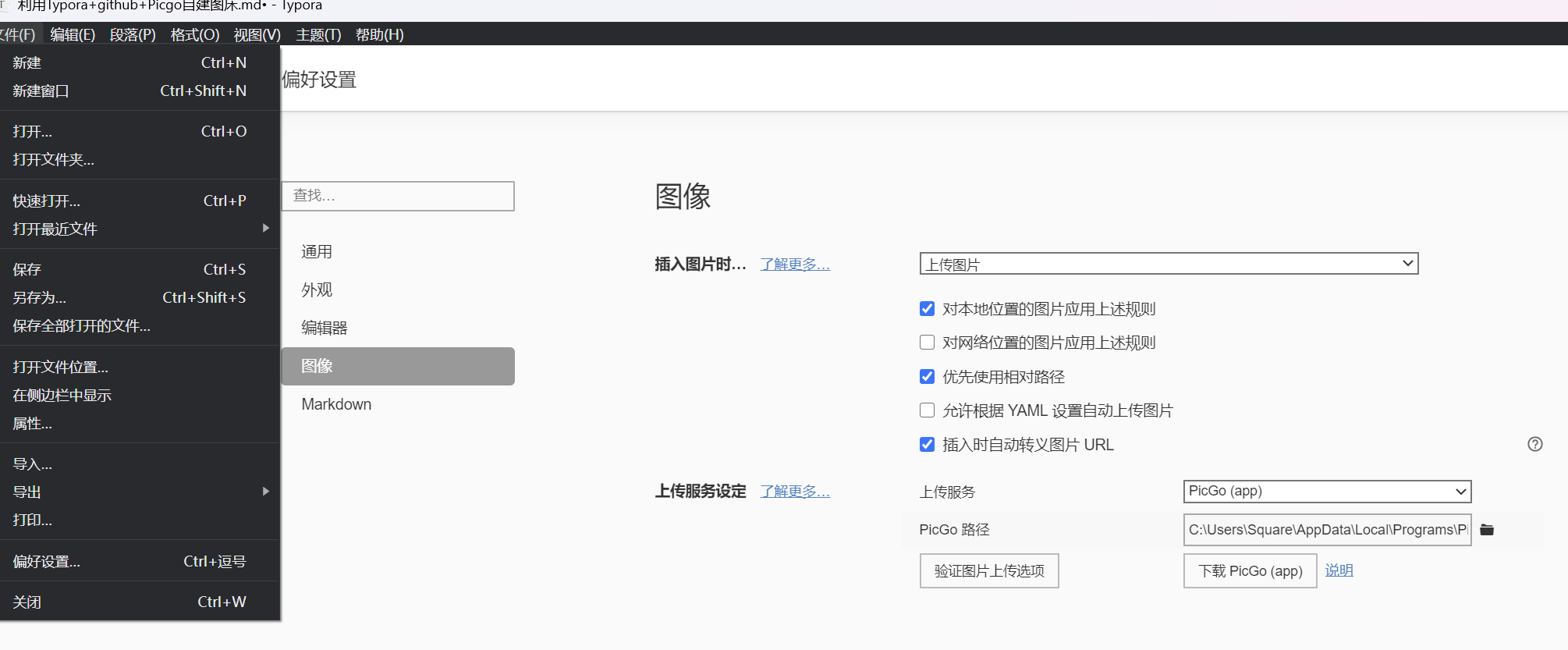The image size is (1568, 650).
Task: Select 导入... menu entry
Action: click(x=140, y=464)
